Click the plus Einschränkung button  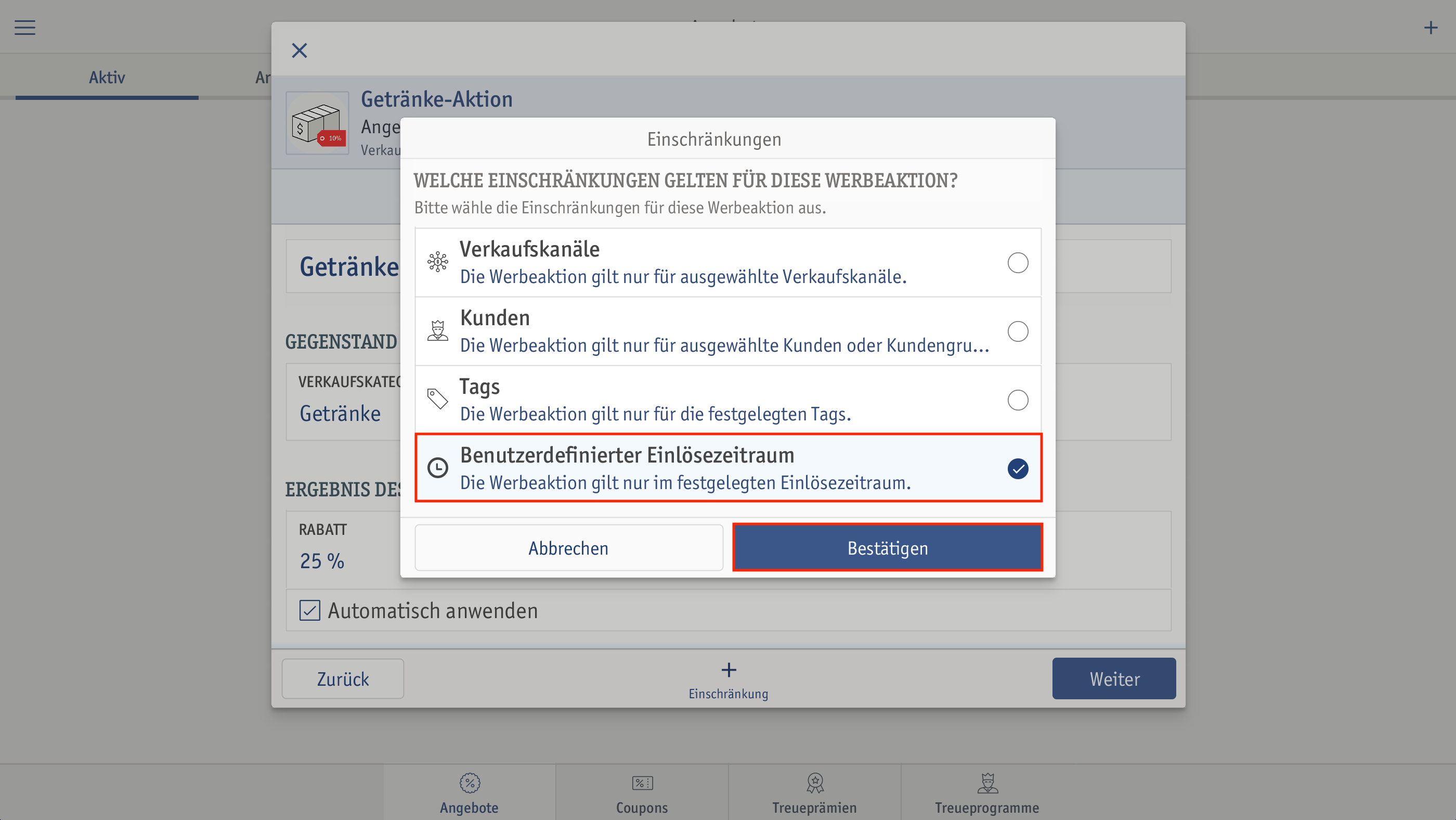[729, 681]
